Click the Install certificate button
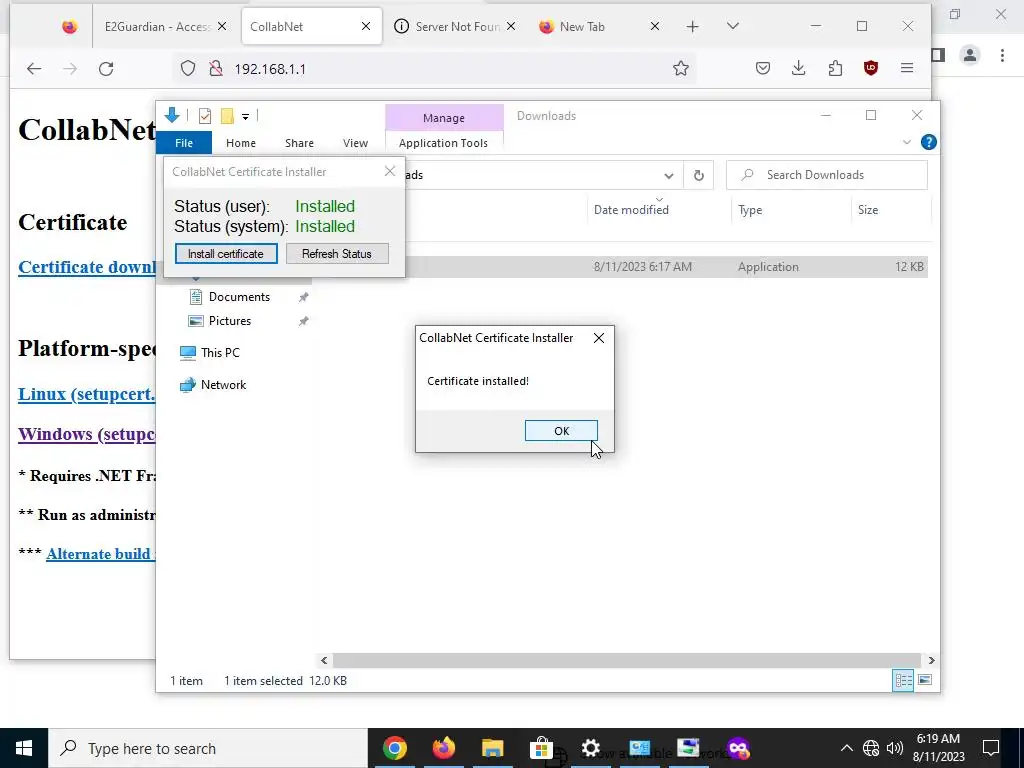 [226, 254]
